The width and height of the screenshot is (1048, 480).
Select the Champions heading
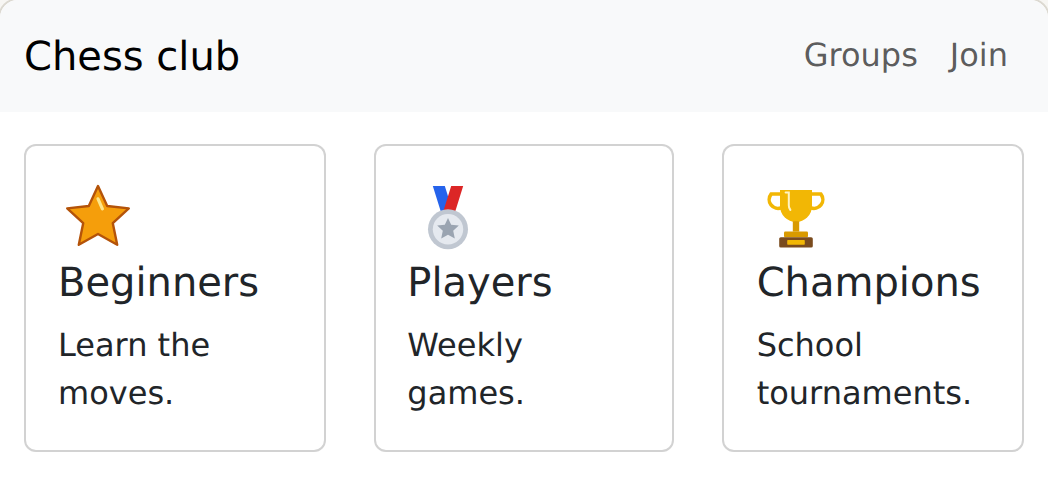tap(868, 282)
